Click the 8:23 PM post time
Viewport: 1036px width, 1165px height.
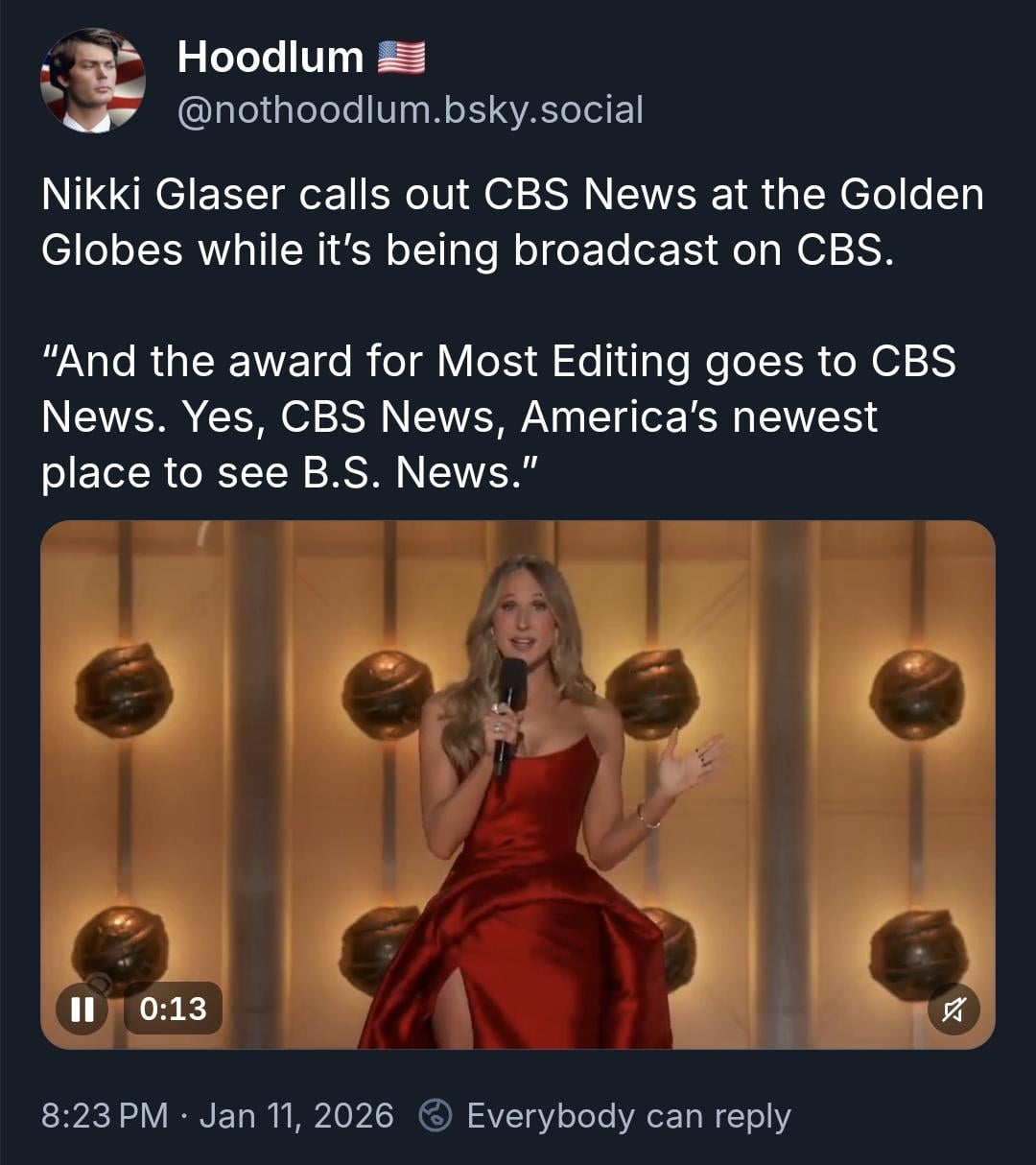click(105, 1116)
